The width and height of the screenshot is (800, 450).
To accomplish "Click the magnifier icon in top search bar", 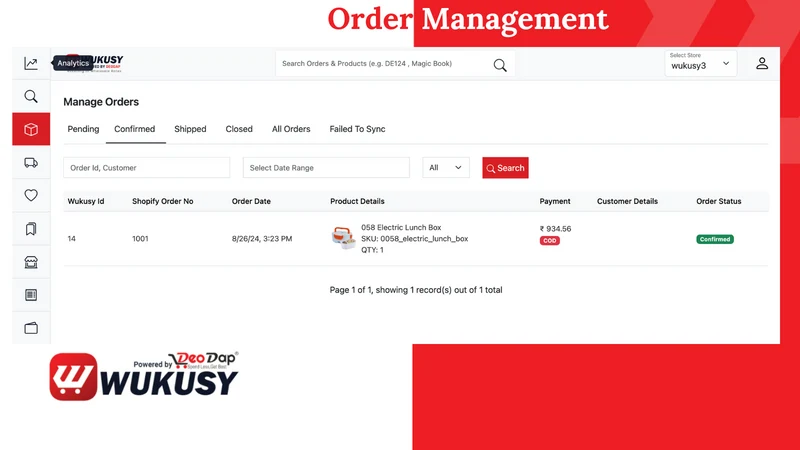I will pos(500,65).
